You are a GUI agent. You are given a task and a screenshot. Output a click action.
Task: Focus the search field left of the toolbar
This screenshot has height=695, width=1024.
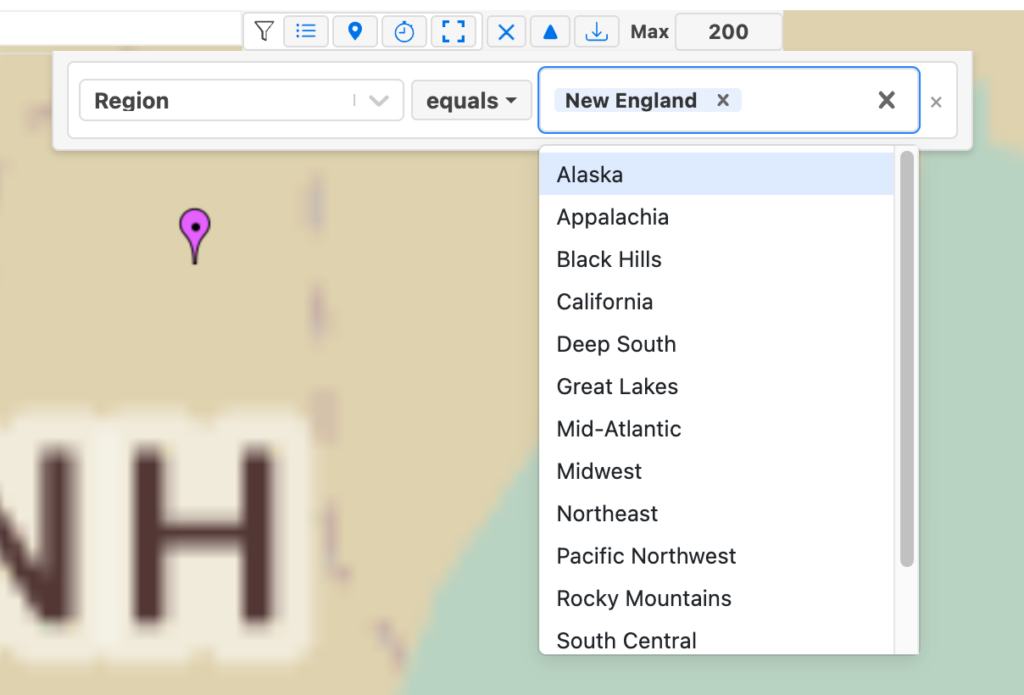120,29
